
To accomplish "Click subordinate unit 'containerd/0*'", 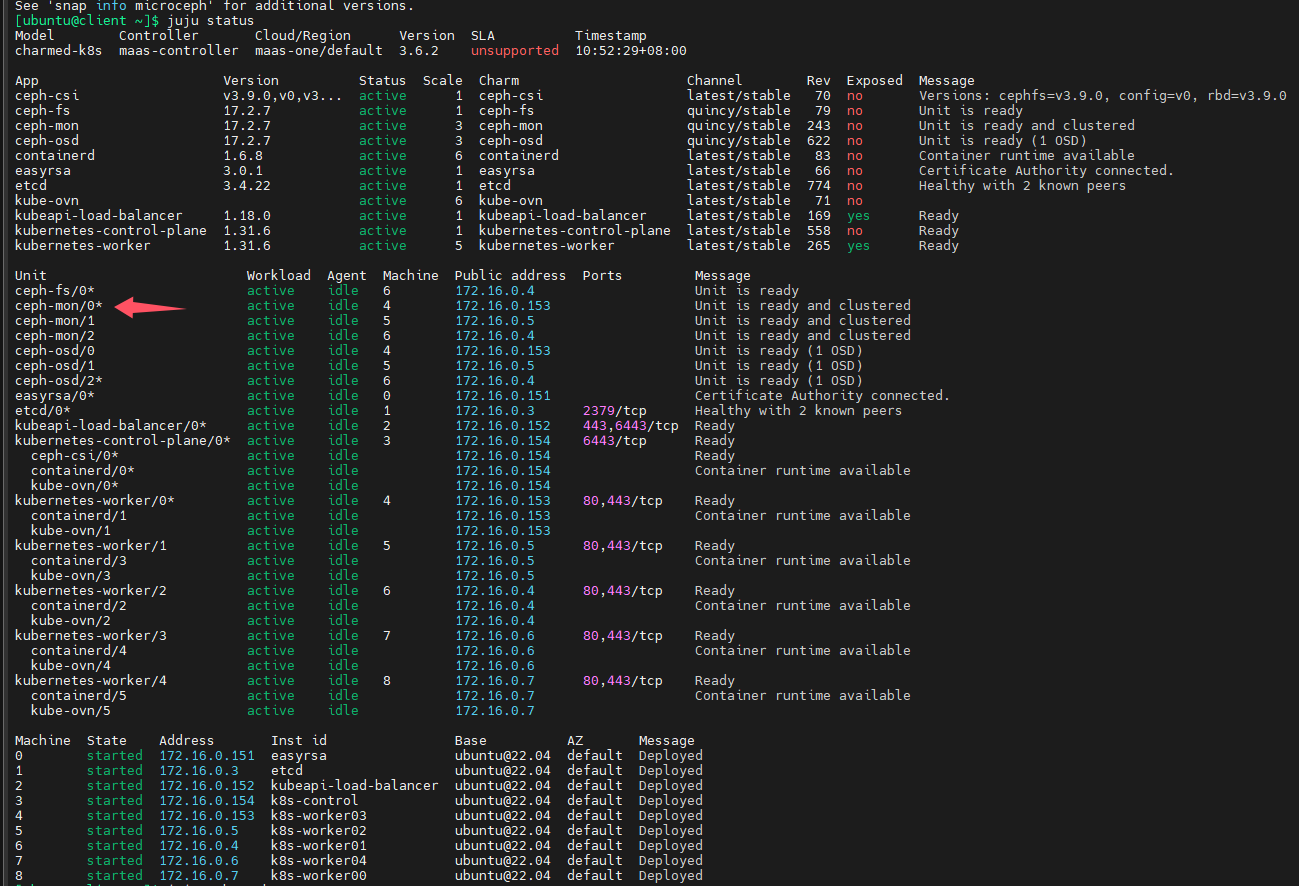I will (83, 471).
